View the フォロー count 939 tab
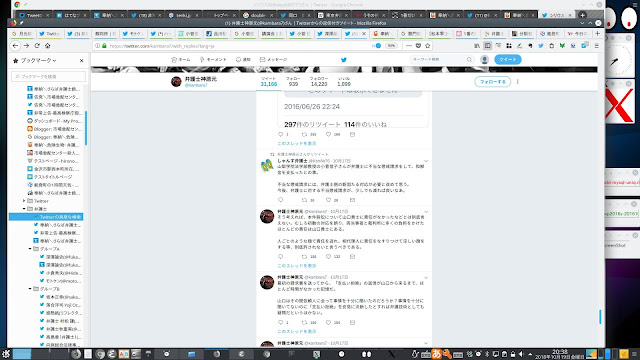The height and width of the screenshot is (360, 640). (x=293, y=82)
